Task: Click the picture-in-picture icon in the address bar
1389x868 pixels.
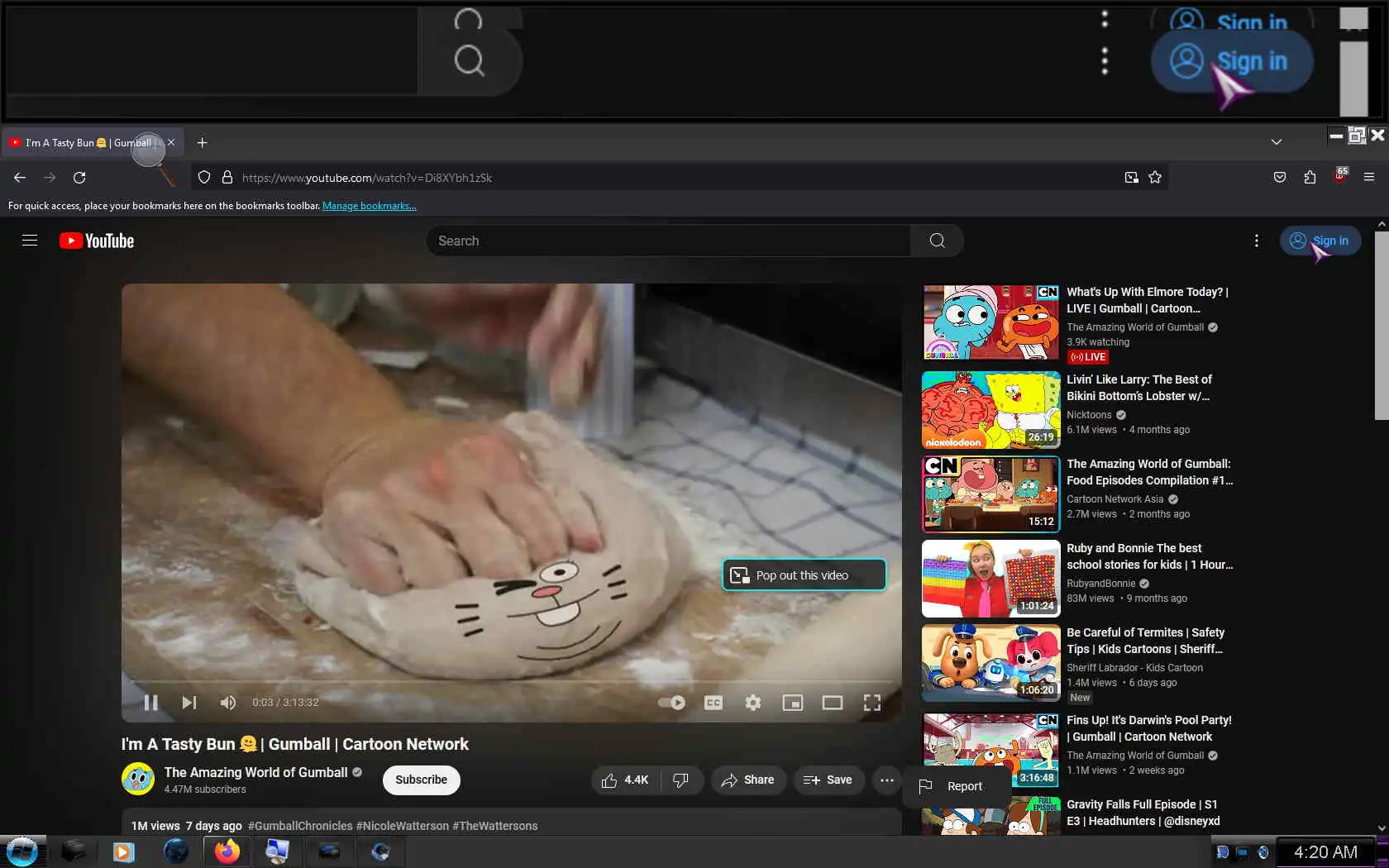Action: click(1131, 178)
